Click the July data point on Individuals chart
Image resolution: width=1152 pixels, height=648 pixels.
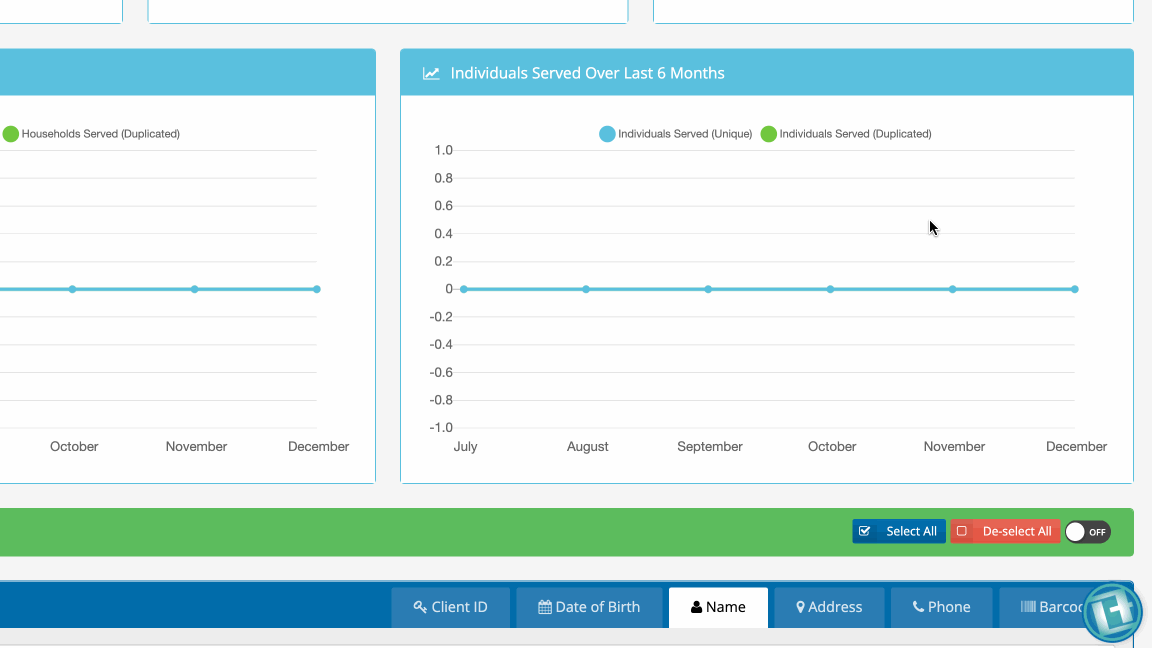464,289
